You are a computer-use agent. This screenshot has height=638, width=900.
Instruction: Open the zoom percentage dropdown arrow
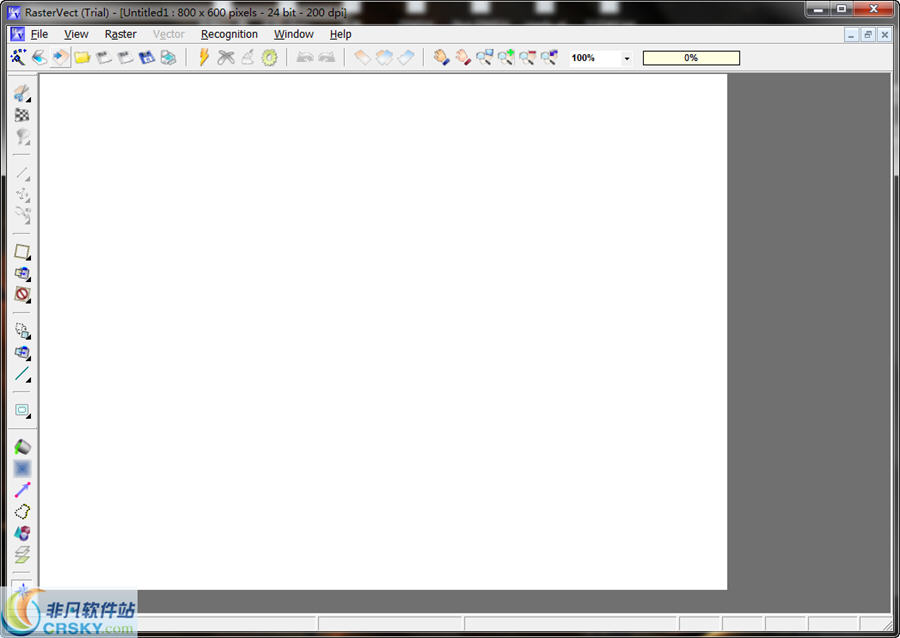[627, 59]
